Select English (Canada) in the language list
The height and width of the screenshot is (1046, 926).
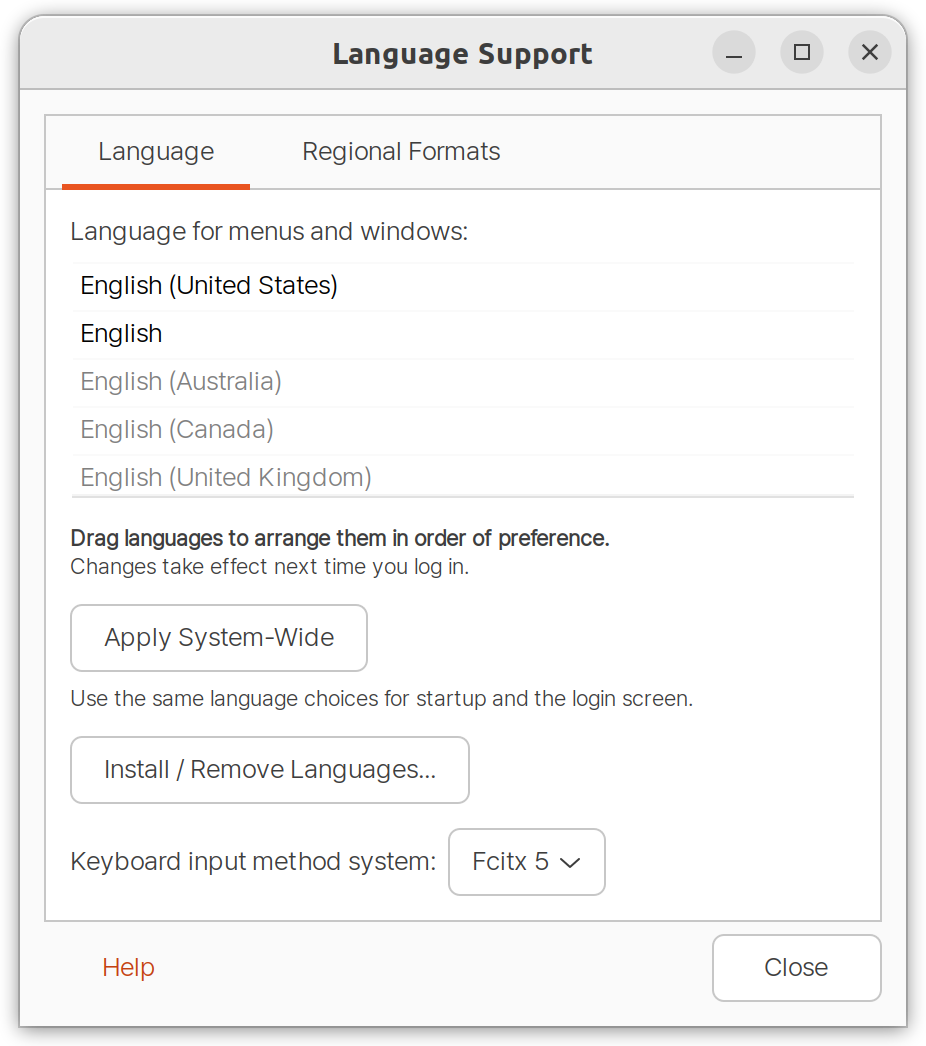[x=176, y=429]
